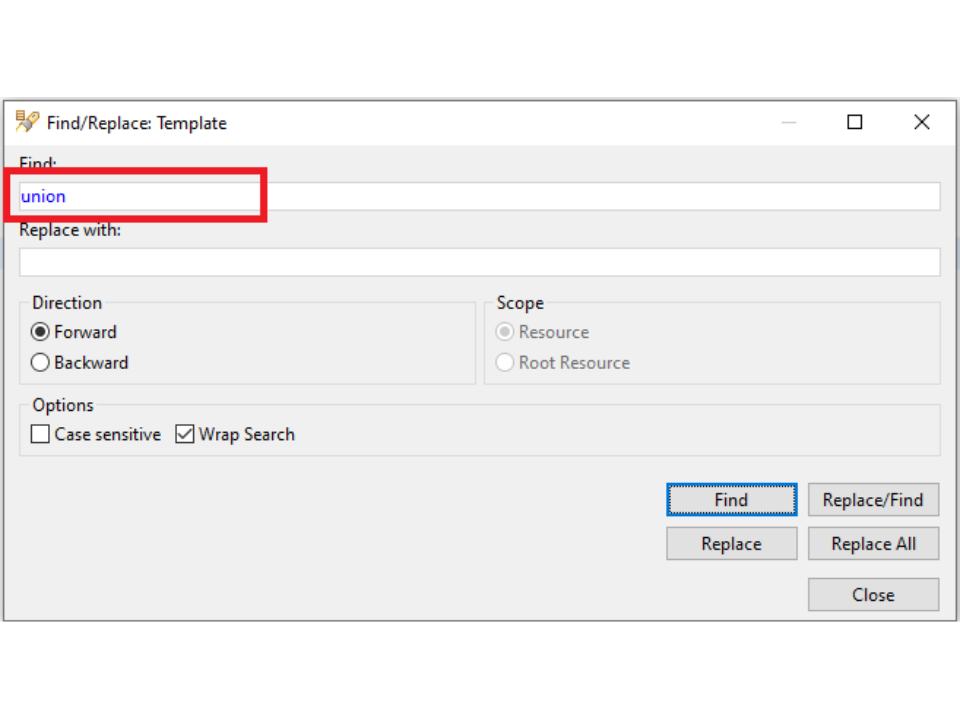
Task: Click the "Find/Replace: Template" title bar text
Action: (x=137, y=123)
